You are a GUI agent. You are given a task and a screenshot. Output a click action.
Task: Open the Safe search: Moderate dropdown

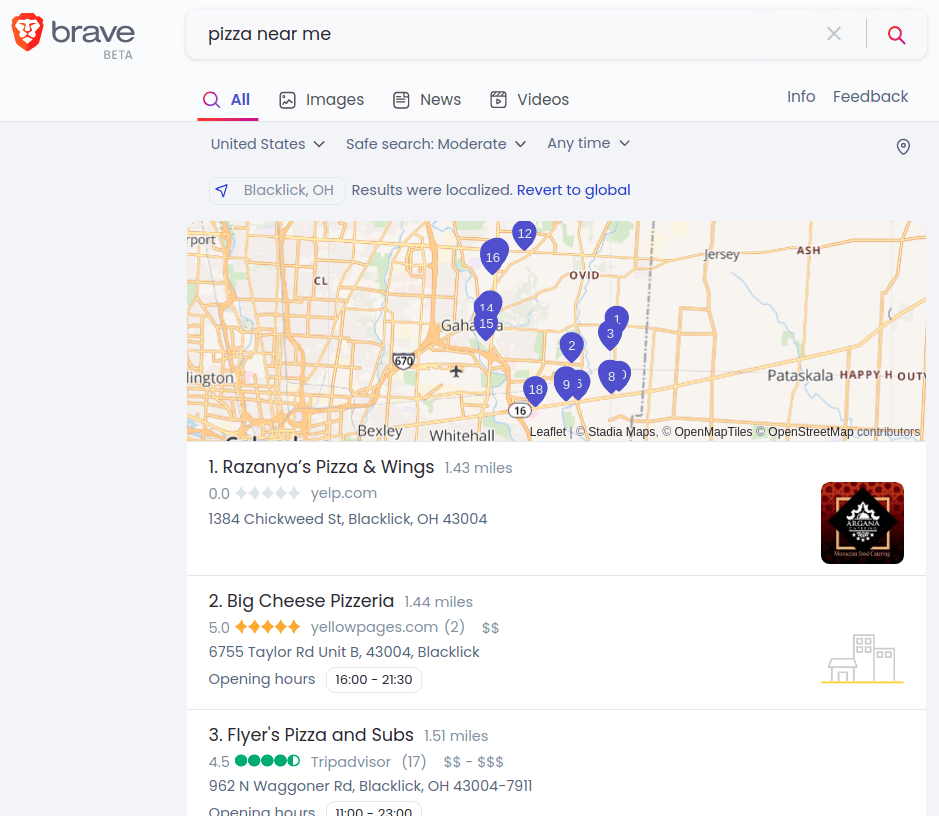coord(436,144)
